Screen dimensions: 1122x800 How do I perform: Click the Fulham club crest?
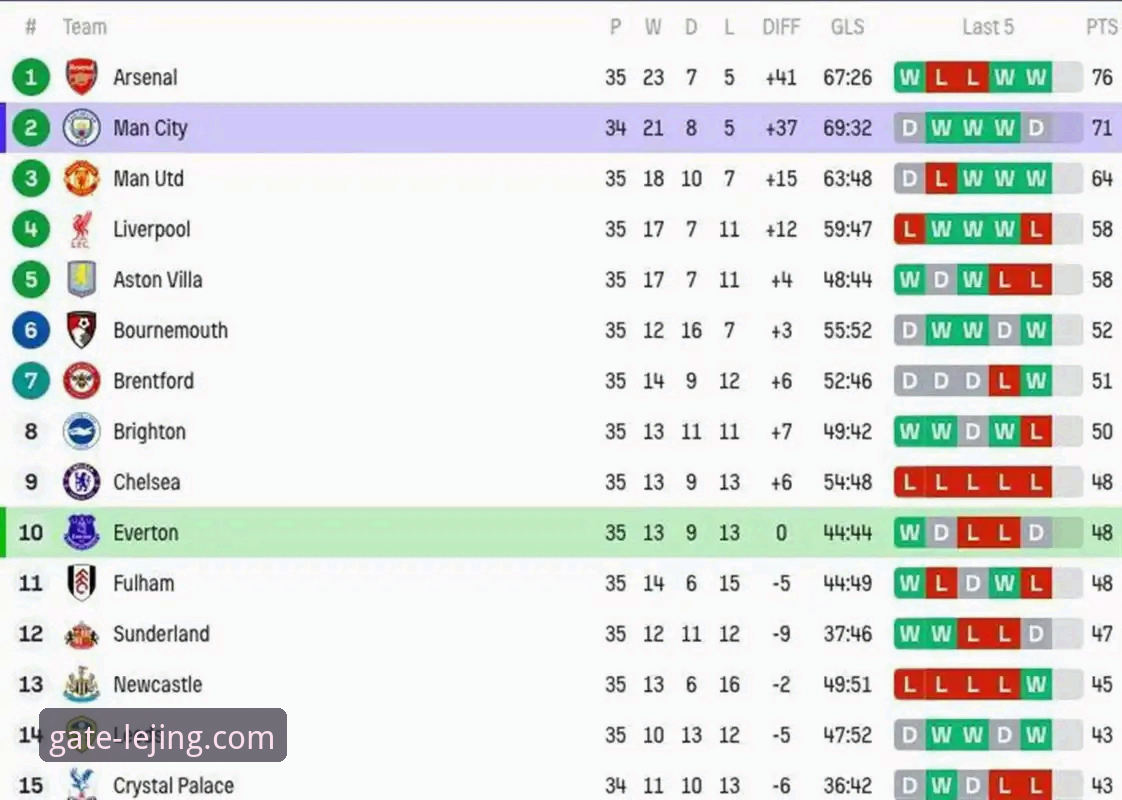[x=81, y=583]
